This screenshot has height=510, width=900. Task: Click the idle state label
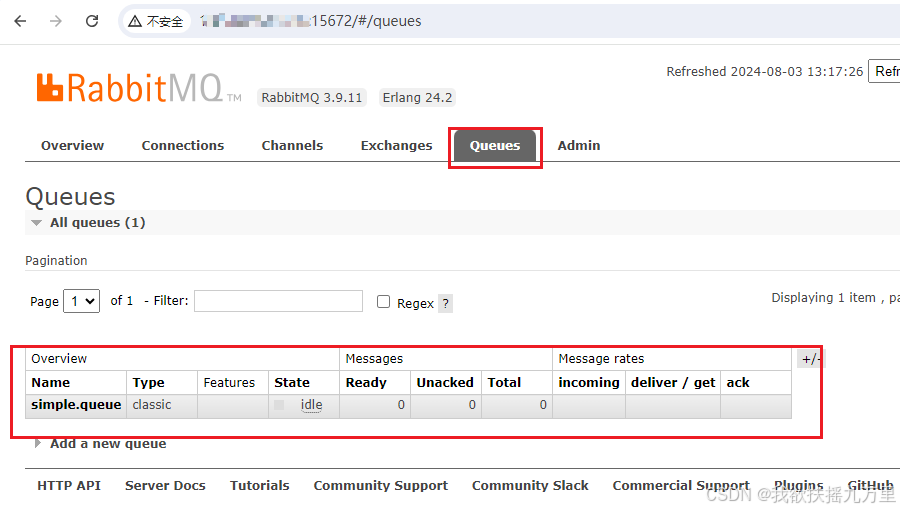pyautogui.click(x=311, y=405)
